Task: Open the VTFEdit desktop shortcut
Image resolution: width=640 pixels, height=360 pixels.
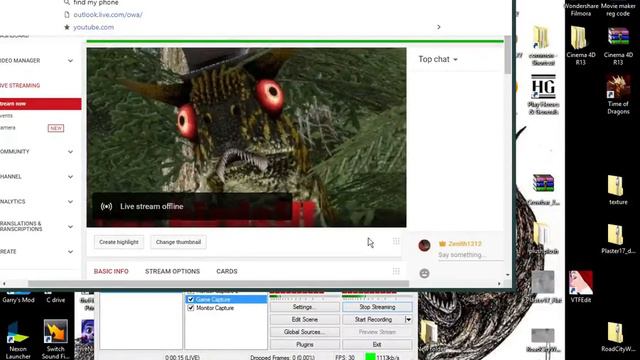Action: [x=581, y=282]
